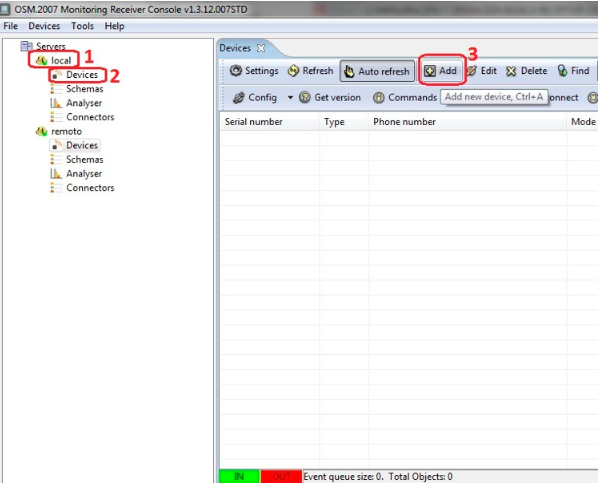This screenshot has width=601, height=486.
Task: Find a device in list
Action: pos(573,71)
